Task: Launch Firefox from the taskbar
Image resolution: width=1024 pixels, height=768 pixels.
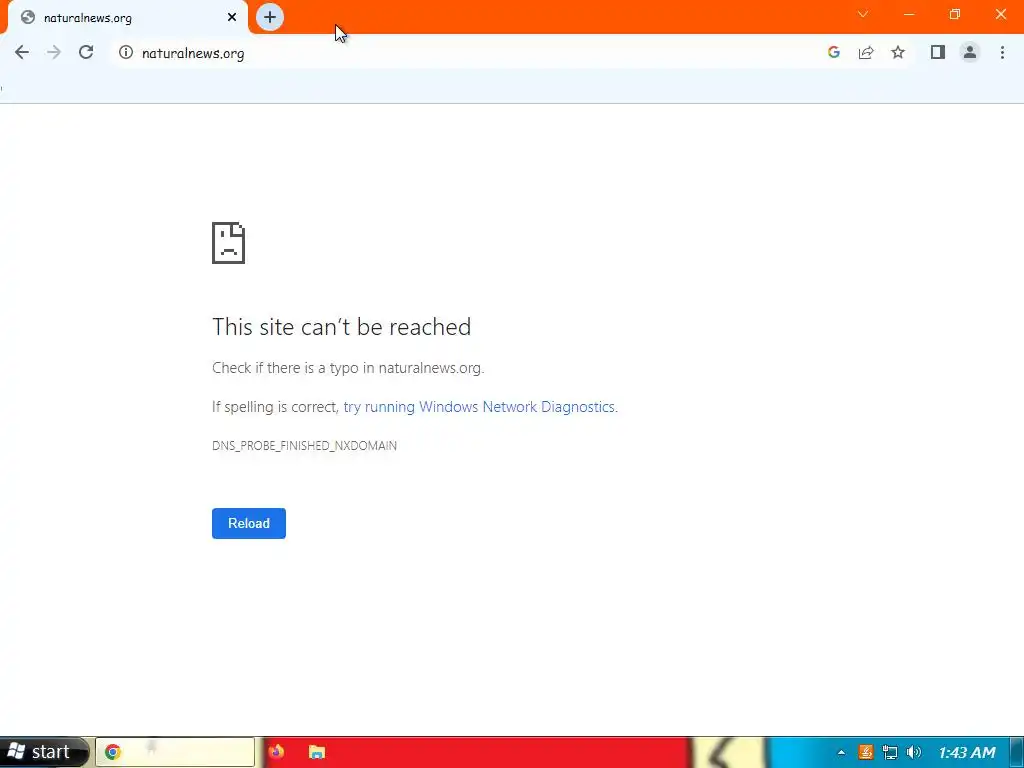Action: click(x=276, y=752)
